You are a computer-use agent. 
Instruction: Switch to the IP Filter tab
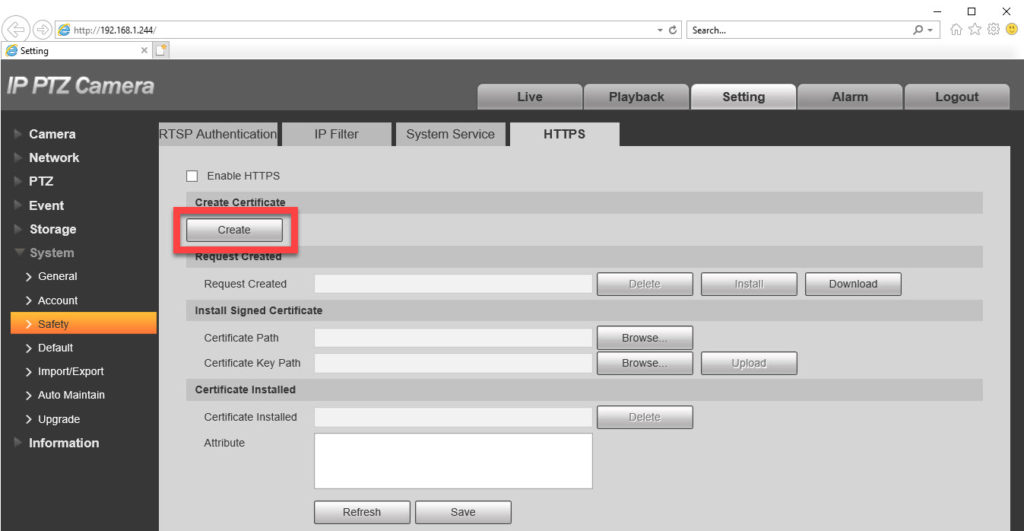pos(336,134)
